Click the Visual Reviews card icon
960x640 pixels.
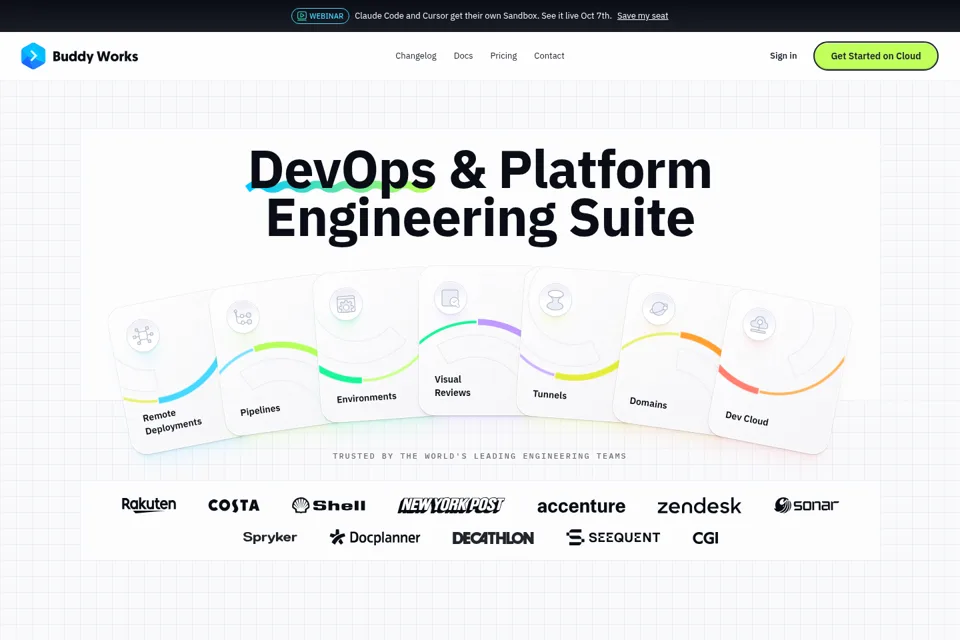coord(451,298)
